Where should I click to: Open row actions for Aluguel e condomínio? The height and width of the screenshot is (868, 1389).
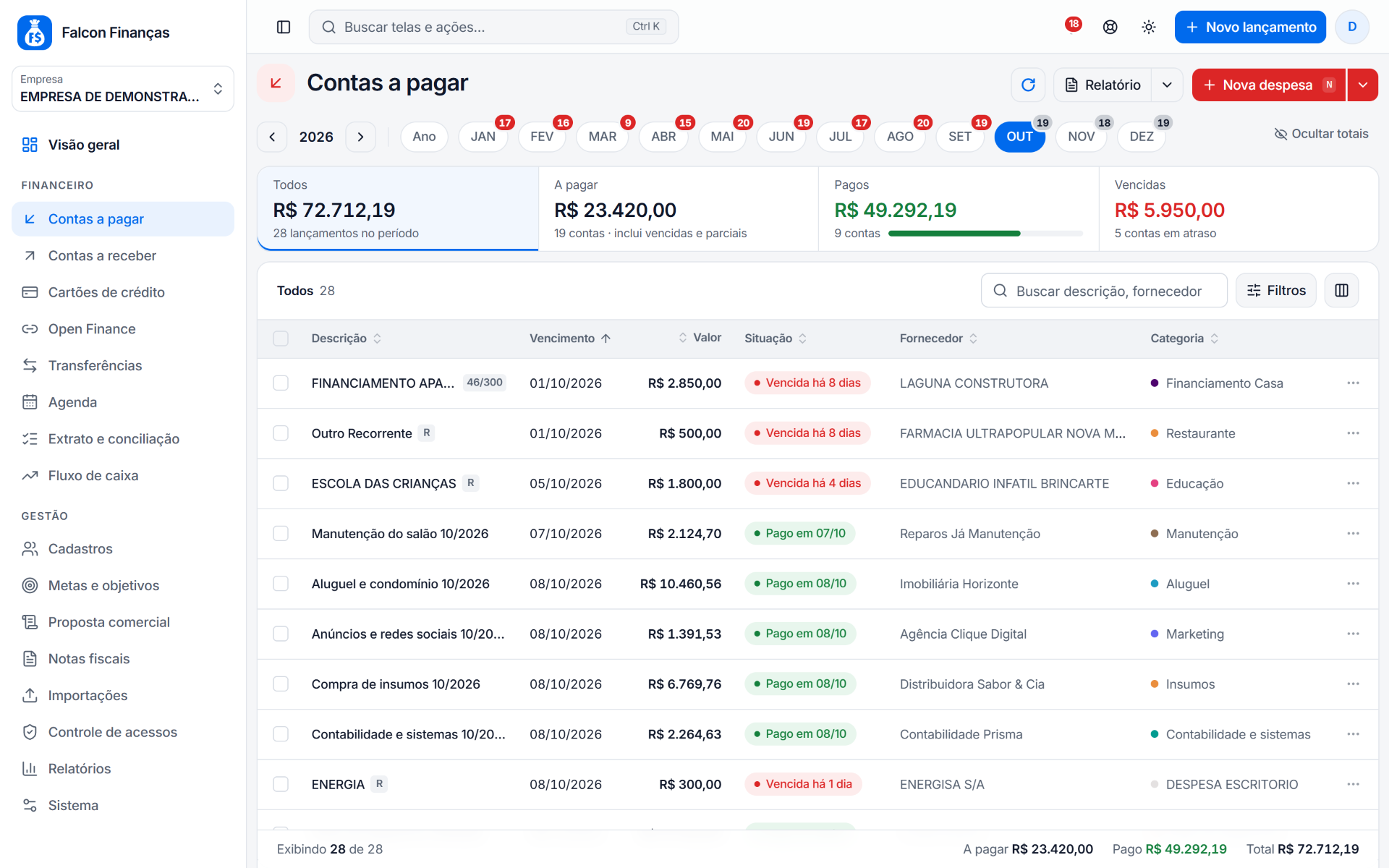click(x=1353, y=584)
